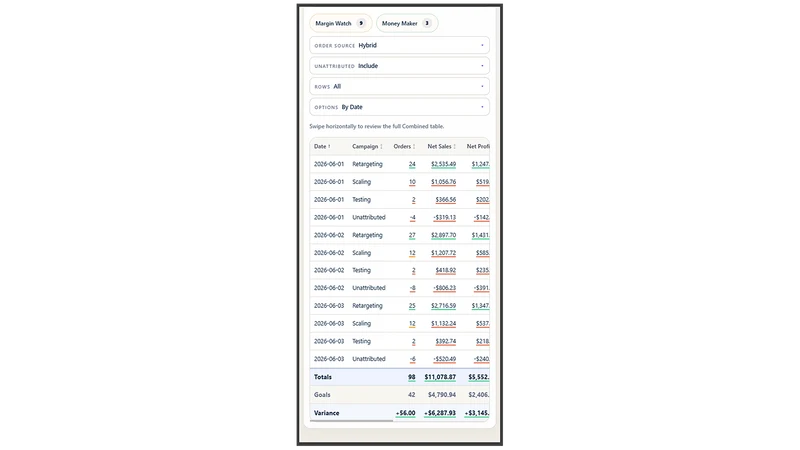Open the Order Source Hybrid dropdown
Screen dimensions: 800x450
point(399,45)
